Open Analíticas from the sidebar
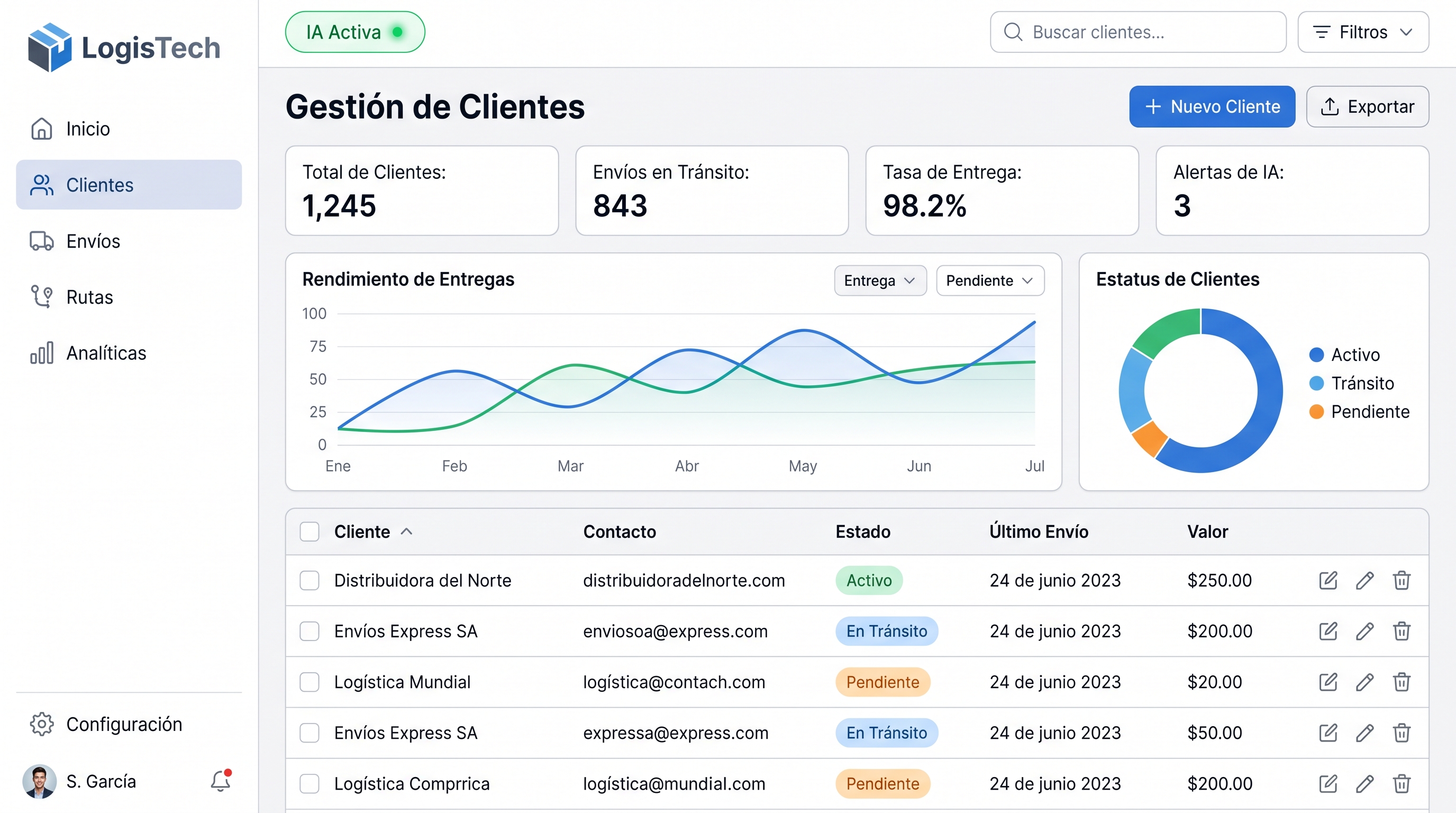This screenshot has height=813, width=1456. (129, 353)
